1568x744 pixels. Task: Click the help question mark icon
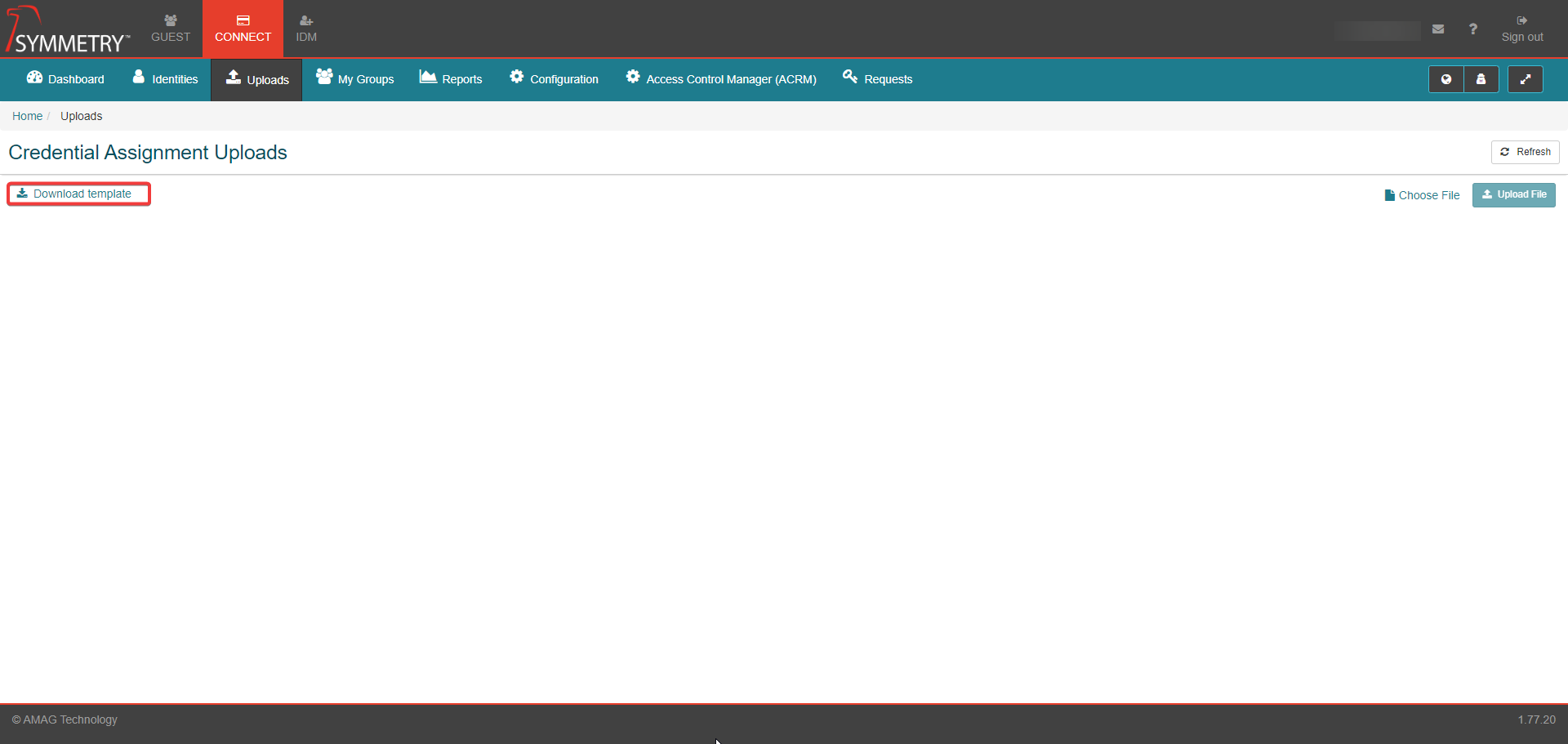click(x=1472, y=29)
